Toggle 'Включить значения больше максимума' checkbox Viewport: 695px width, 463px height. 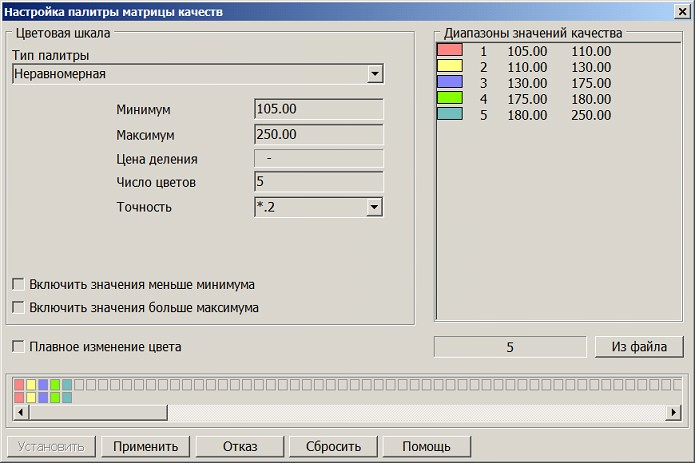pyautogui.click(x=18, y=308)
